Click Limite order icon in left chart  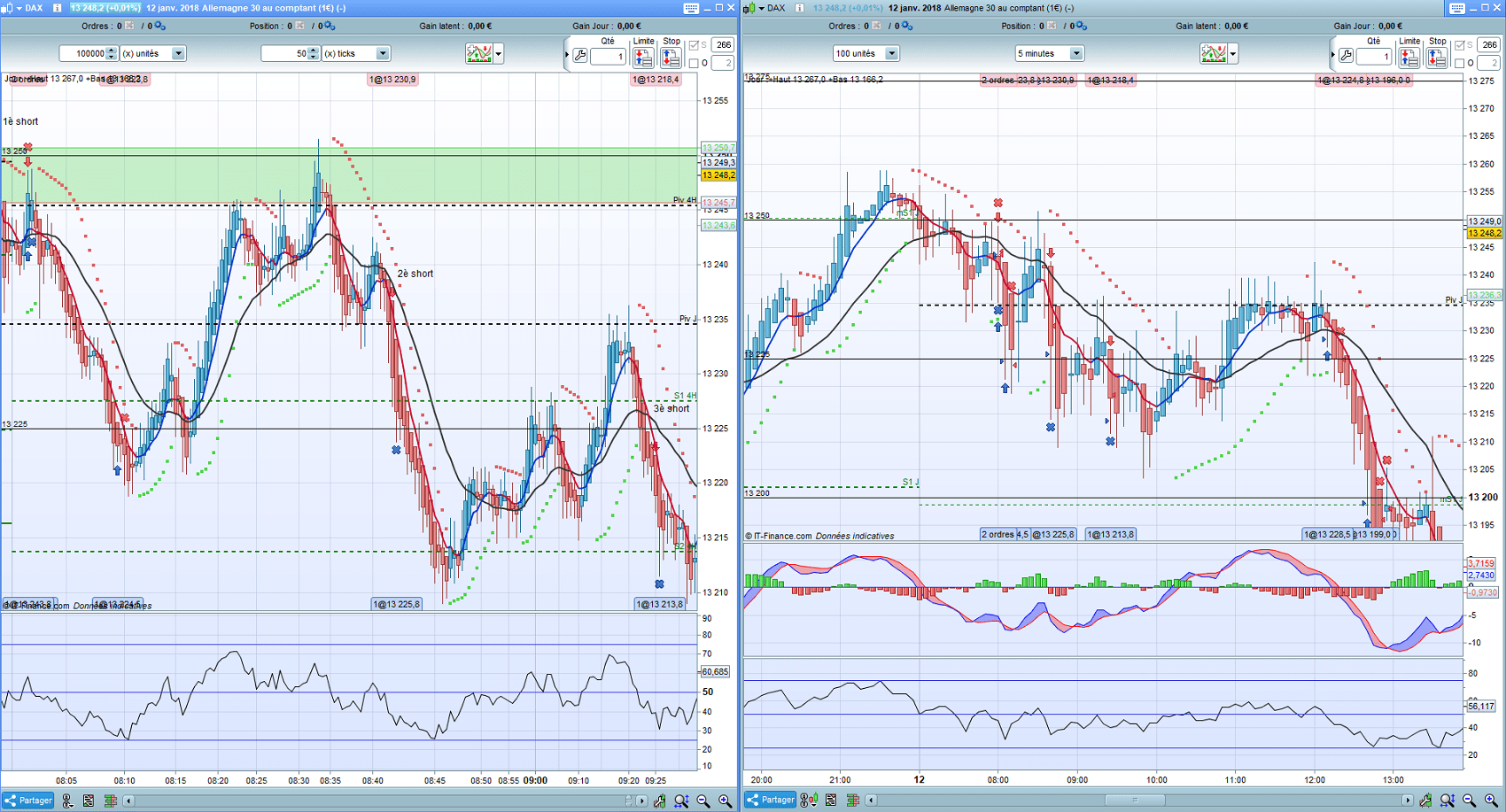click(644, 58)
